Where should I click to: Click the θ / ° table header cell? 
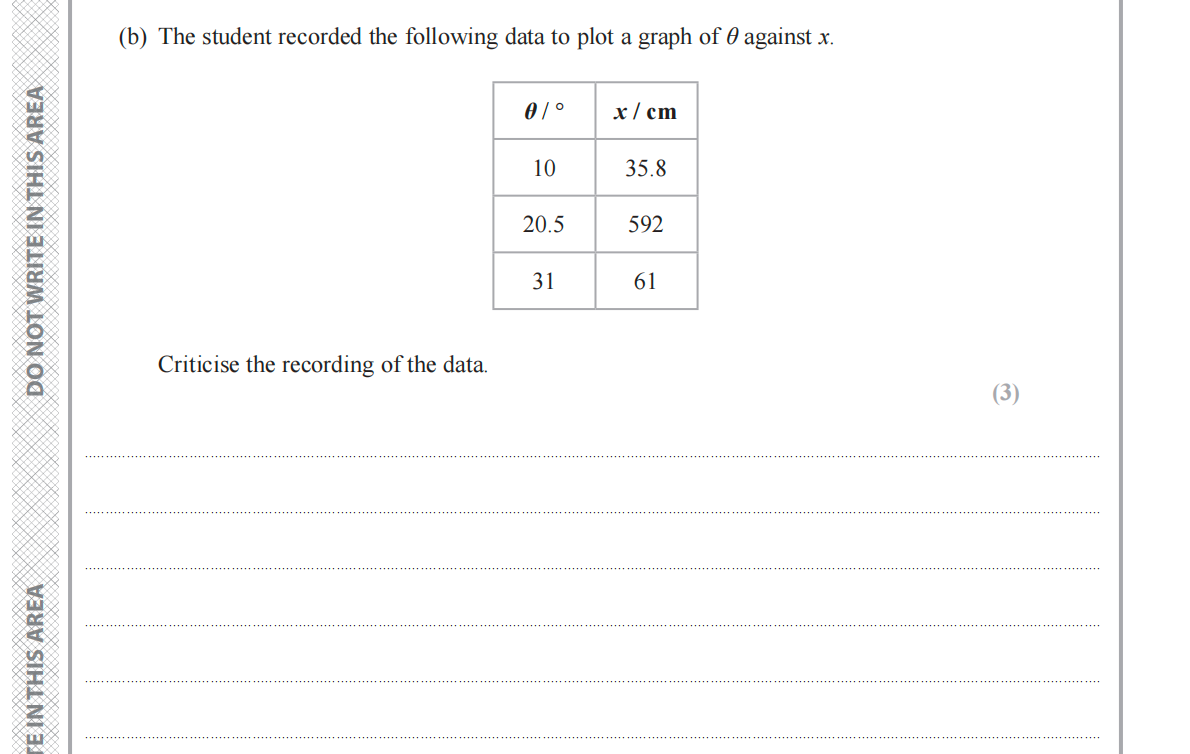tap(544, 111)
